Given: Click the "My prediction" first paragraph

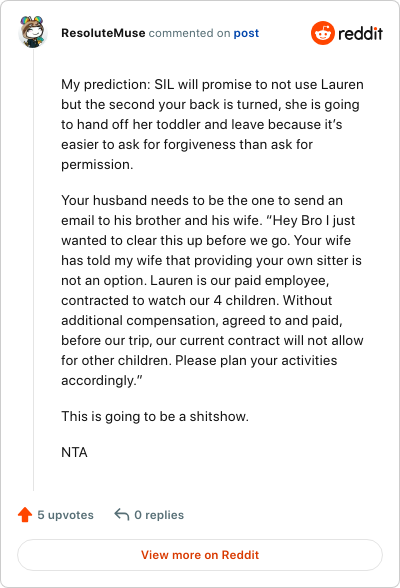Looking at the screenshot, I should point(212,124).
